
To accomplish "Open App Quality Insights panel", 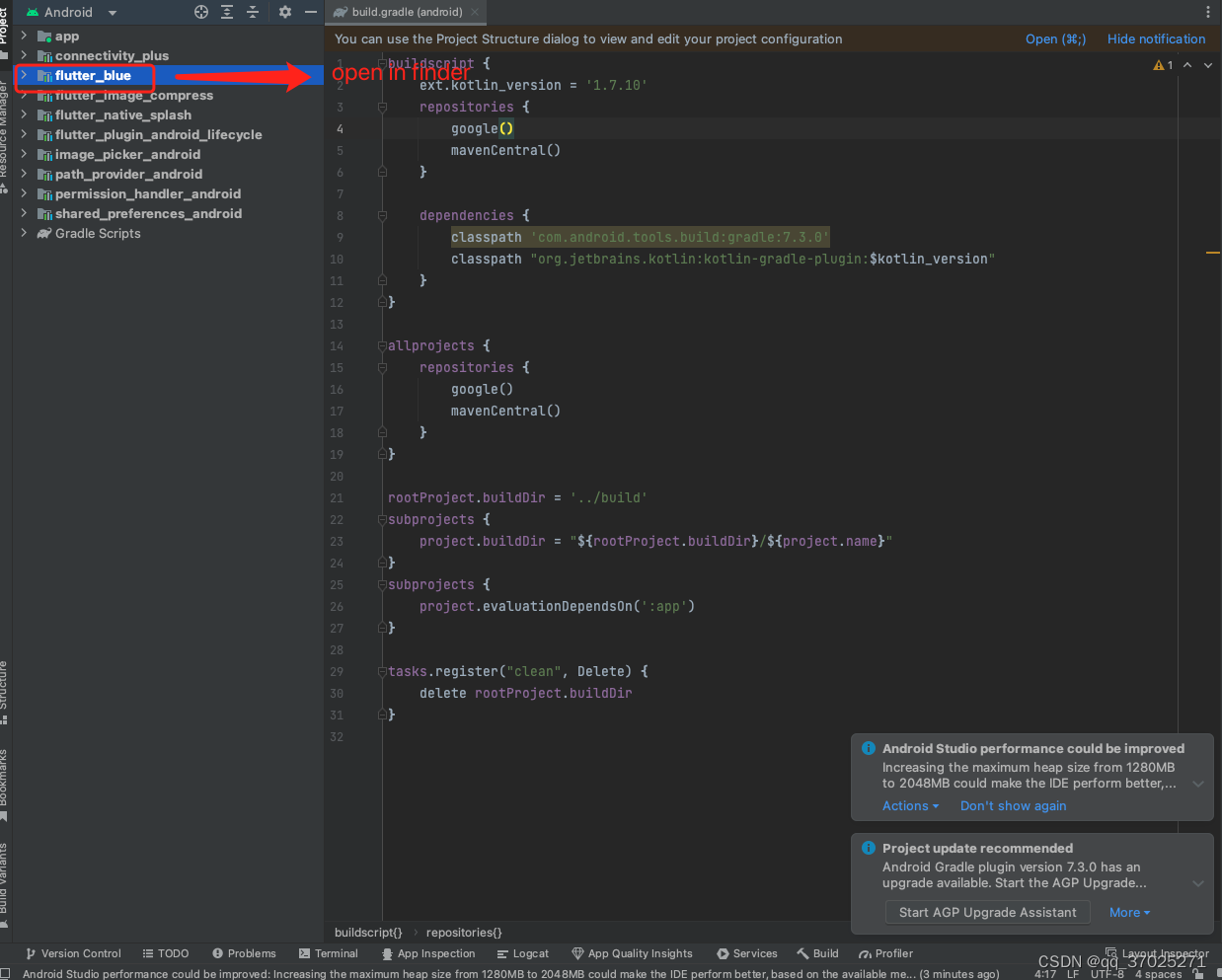I will click(633, 953).
